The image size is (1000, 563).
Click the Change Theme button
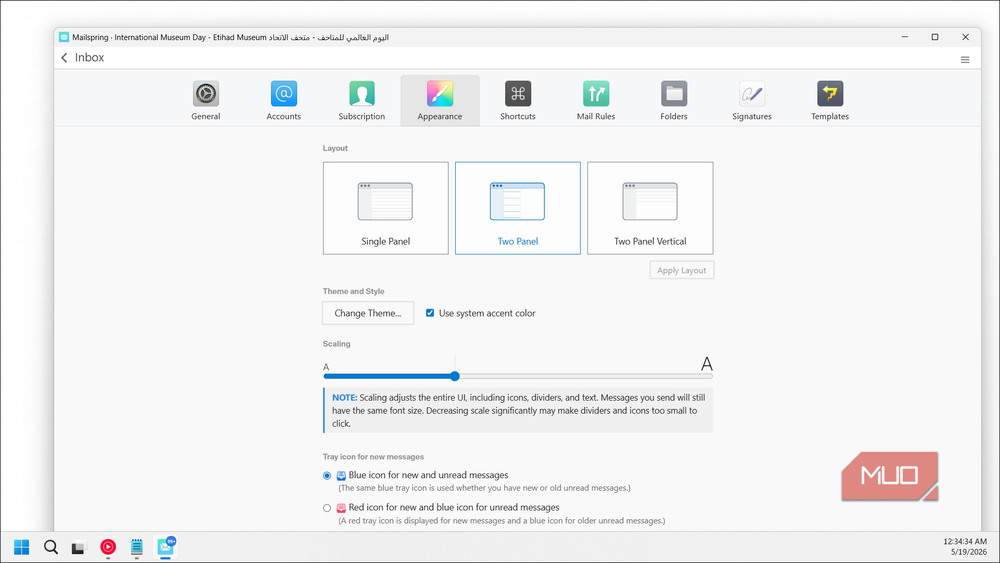click(x=368, y=313)
